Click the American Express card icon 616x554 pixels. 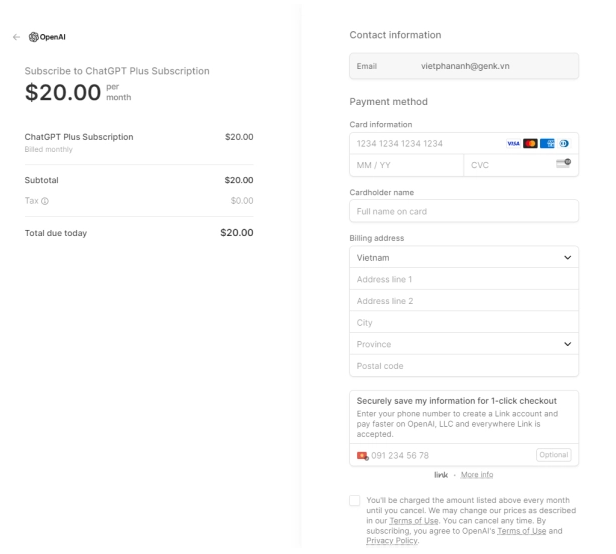(x=547, y=144)
